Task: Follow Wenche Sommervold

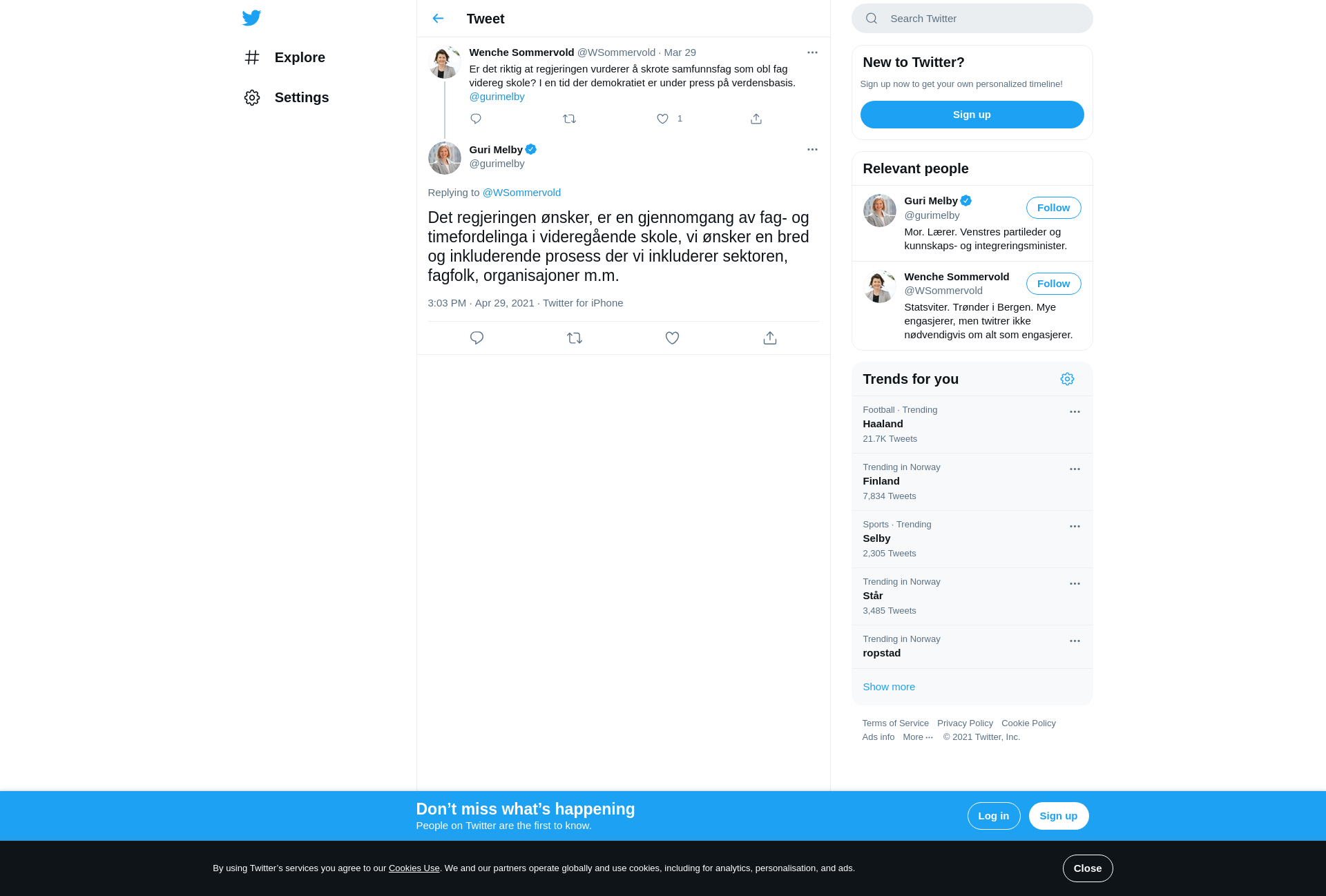Action: click(1053, 284)
